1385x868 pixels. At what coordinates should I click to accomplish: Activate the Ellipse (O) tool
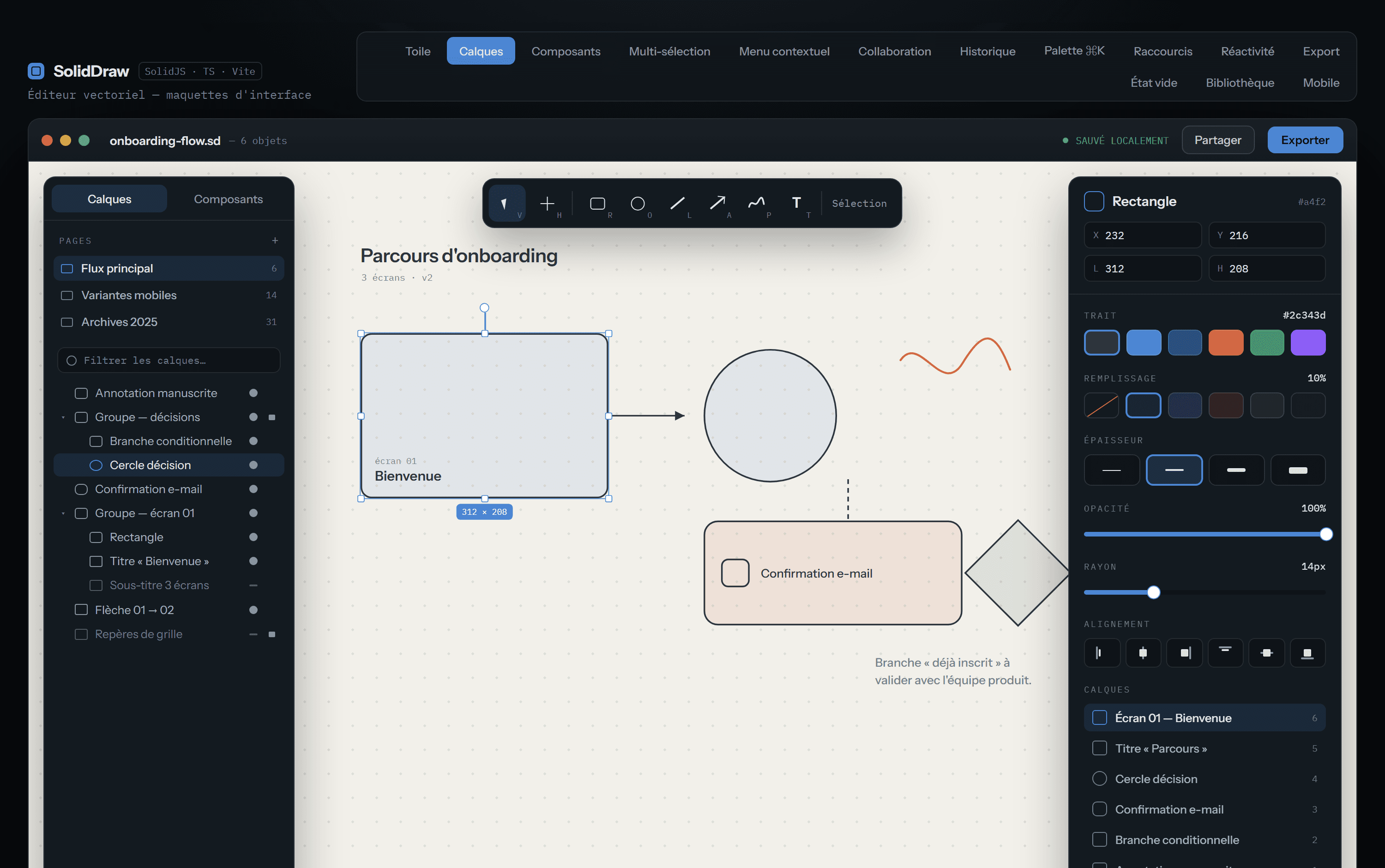click(x=637, y=203)
